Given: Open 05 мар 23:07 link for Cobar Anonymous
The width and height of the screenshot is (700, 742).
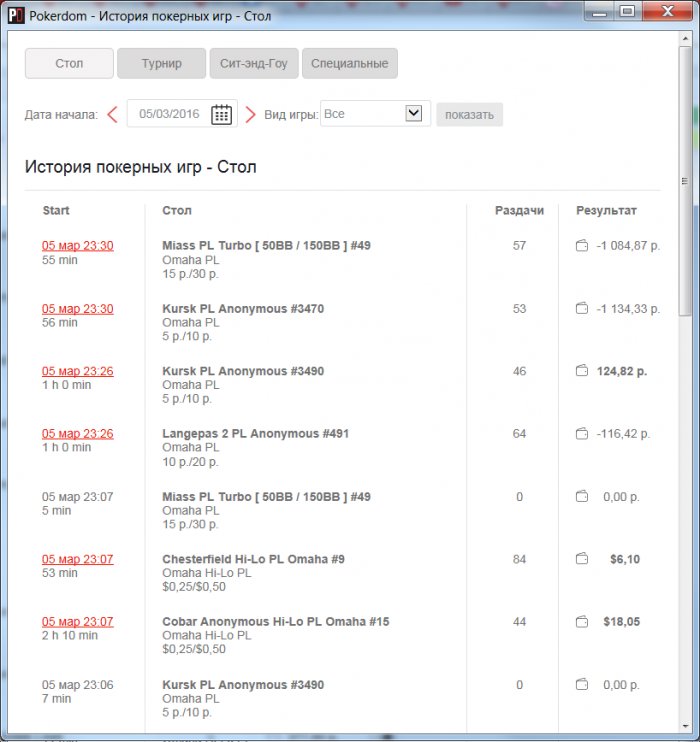Looking at the screenshot, I should [78, 621].
